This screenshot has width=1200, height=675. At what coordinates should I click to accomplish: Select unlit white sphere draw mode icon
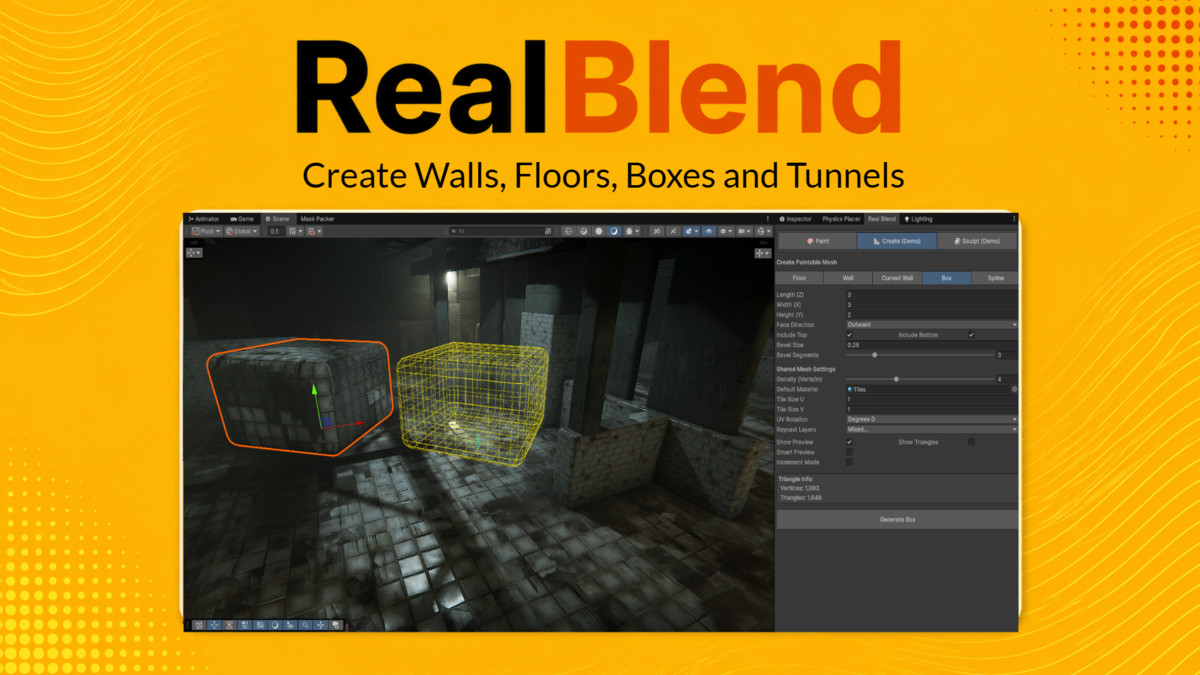click(599, 231)
